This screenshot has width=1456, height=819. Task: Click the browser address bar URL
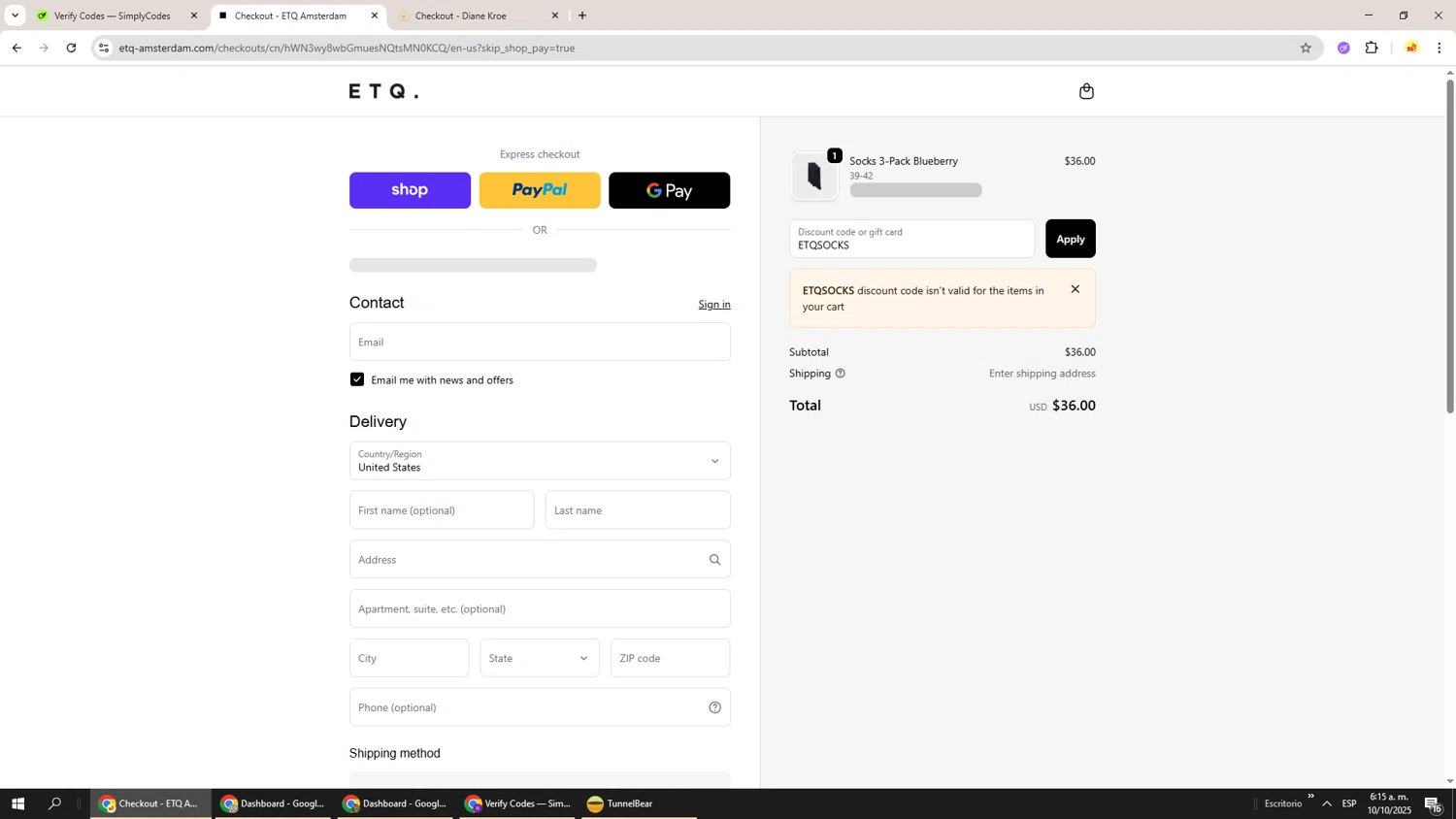pos(347,48)
